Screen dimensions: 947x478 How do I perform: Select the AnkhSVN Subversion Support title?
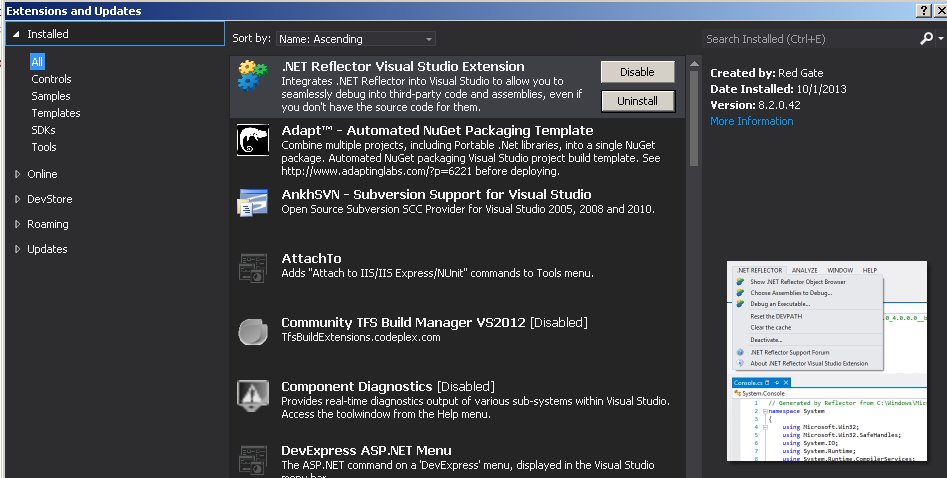tap(436, 195)
